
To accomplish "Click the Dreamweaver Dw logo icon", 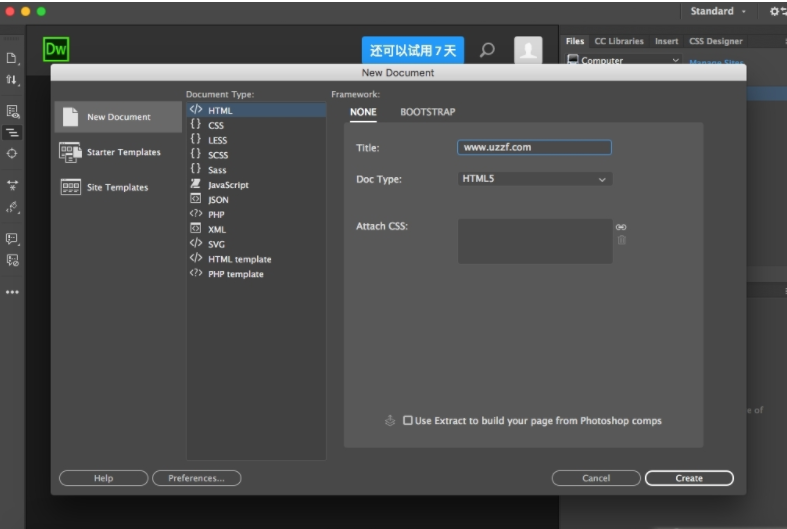I will [x=56, y=49].
